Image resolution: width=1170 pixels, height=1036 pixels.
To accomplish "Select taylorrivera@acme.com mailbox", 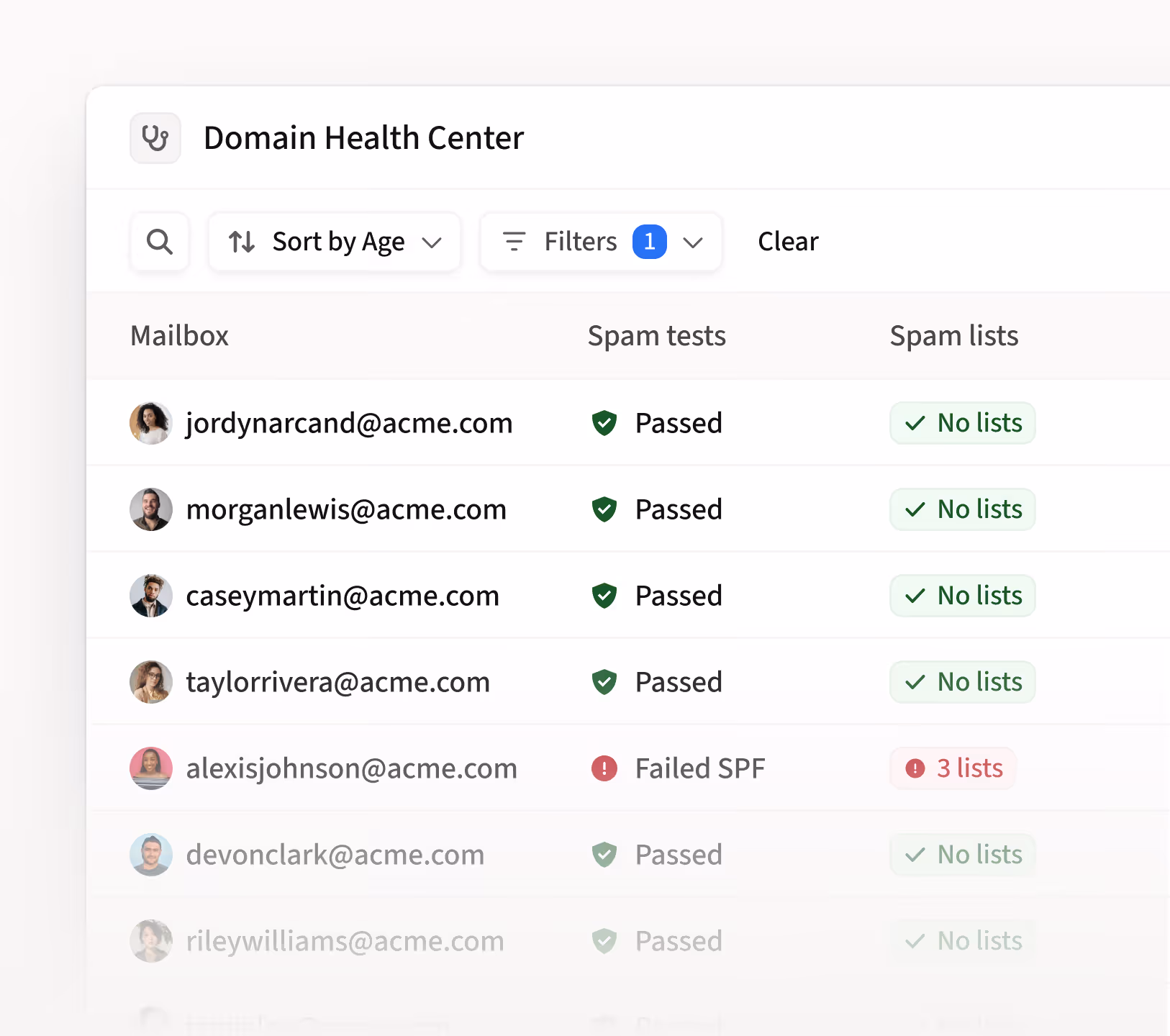I will pos(338,682).
